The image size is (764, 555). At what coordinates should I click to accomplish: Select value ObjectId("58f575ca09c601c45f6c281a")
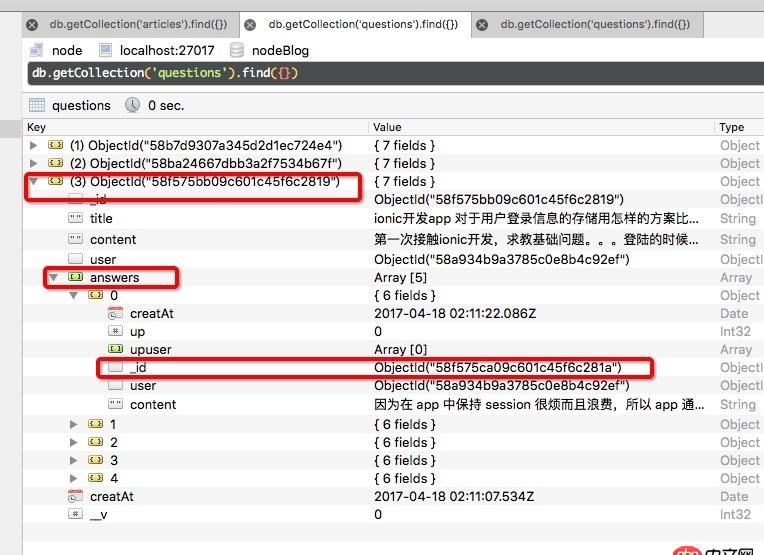pos(498,367)
